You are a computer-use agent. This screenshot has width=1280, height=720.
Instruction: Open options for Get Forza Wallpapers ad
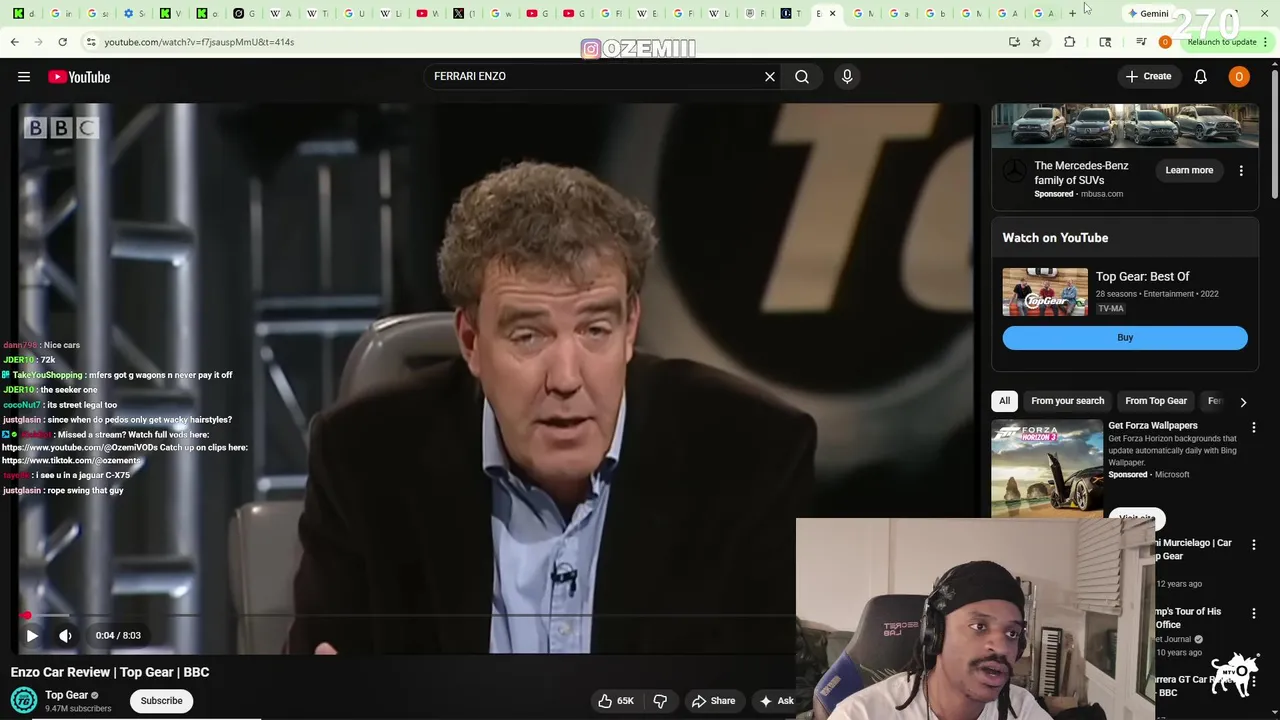[x=1253, y=428]
